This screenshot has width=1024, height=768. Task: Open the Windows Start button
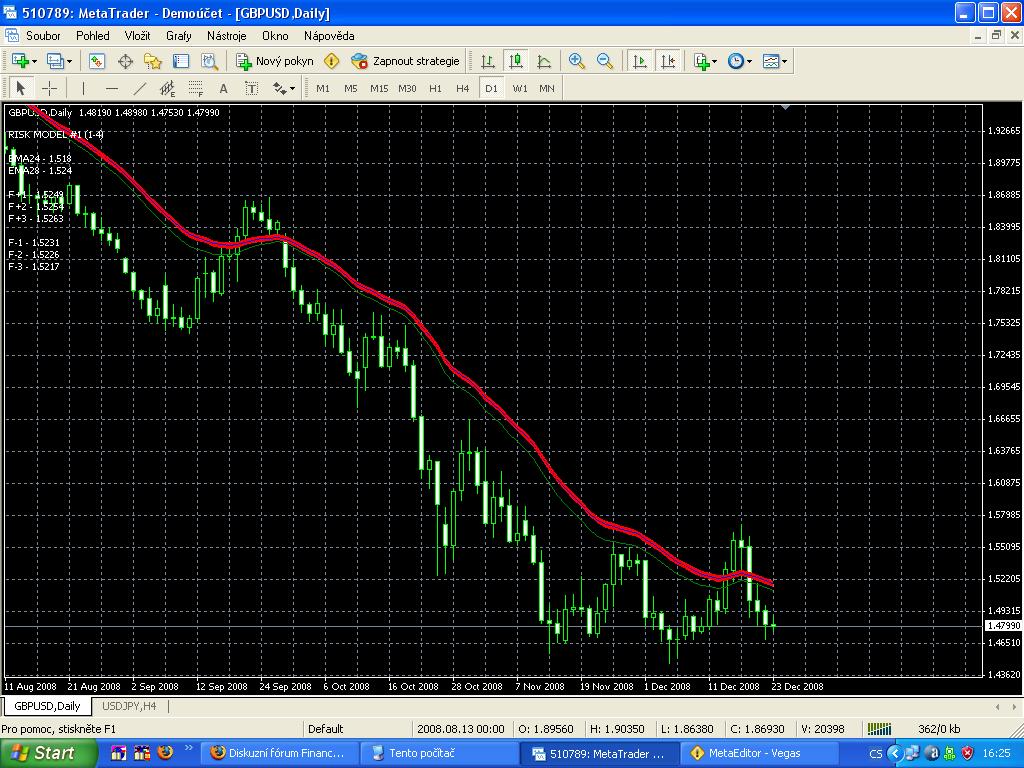48,753
